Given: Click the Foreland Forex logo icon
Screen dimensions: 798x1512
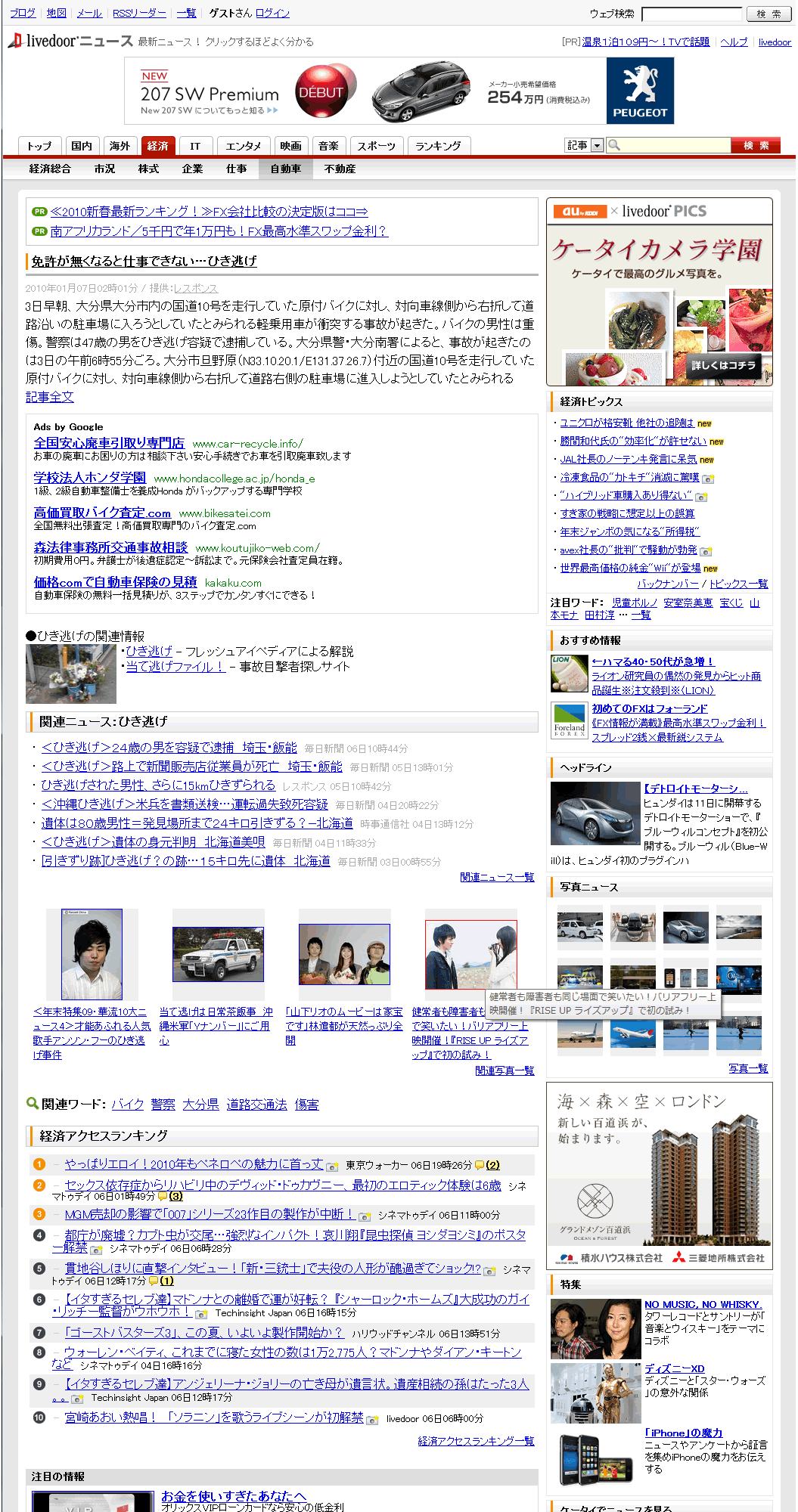Looking at the screenshot, I should coord(569,720).
